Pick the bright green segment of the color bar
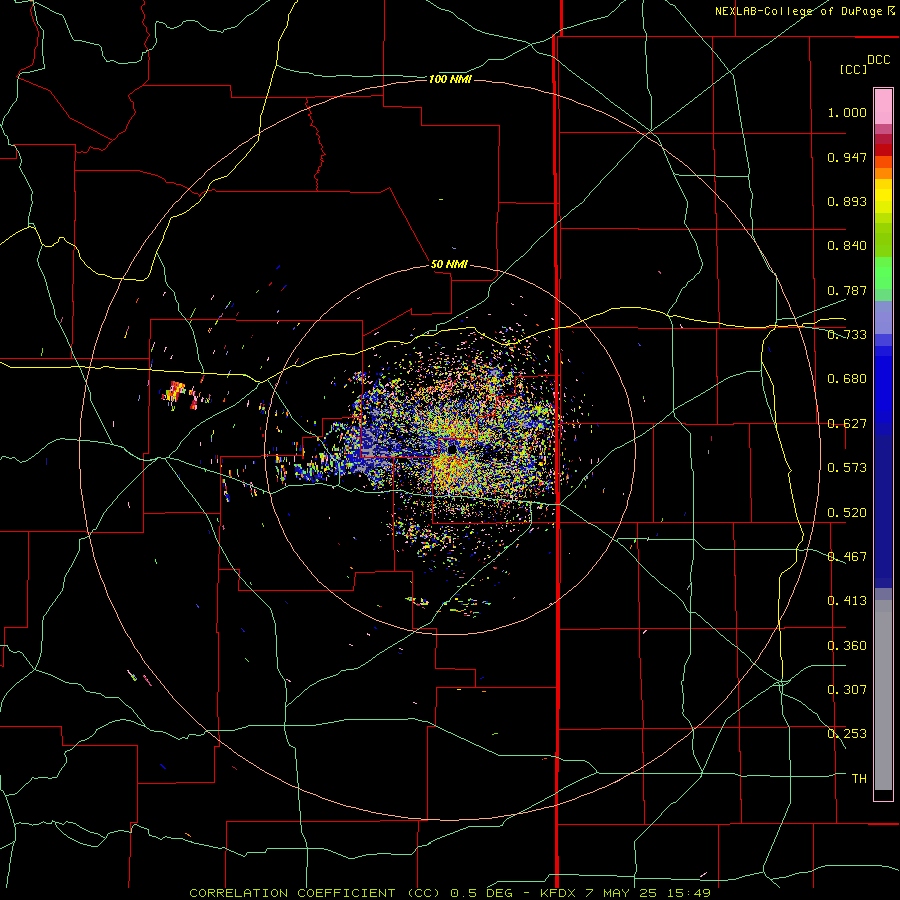 pyautogui.click(x=883, y=273)
